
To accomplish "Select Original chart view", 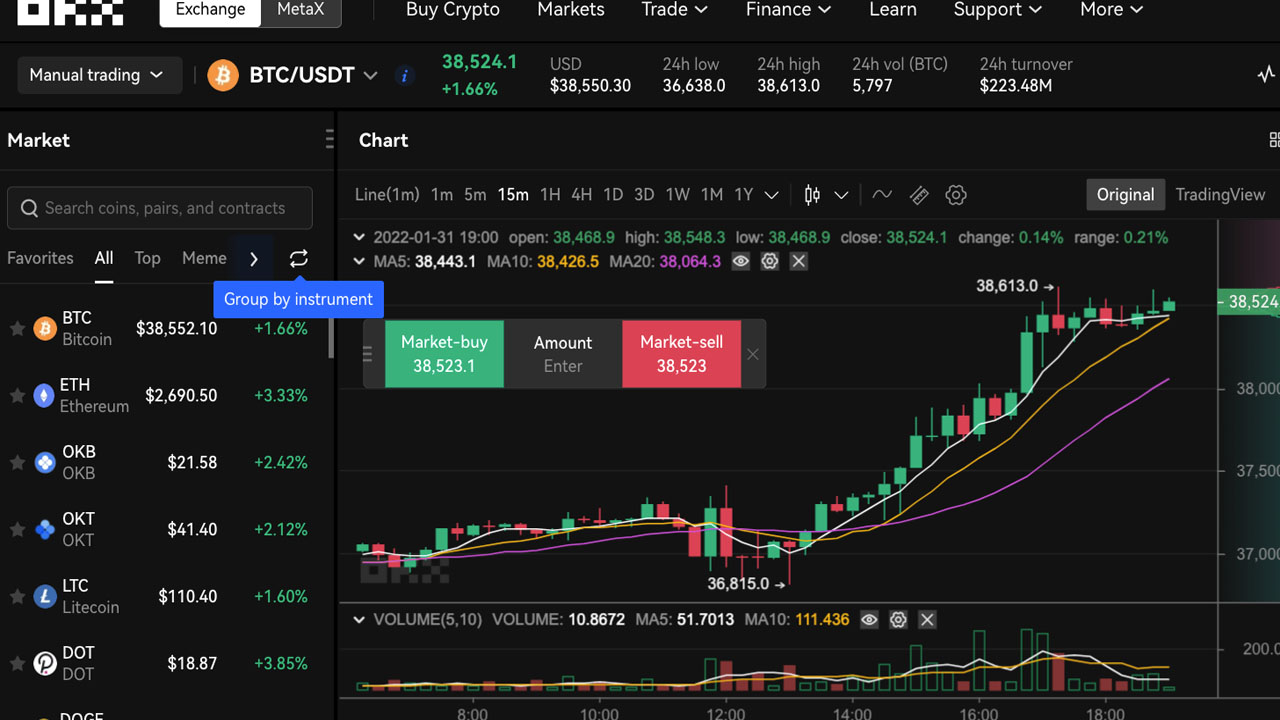I will [1125, 195].
